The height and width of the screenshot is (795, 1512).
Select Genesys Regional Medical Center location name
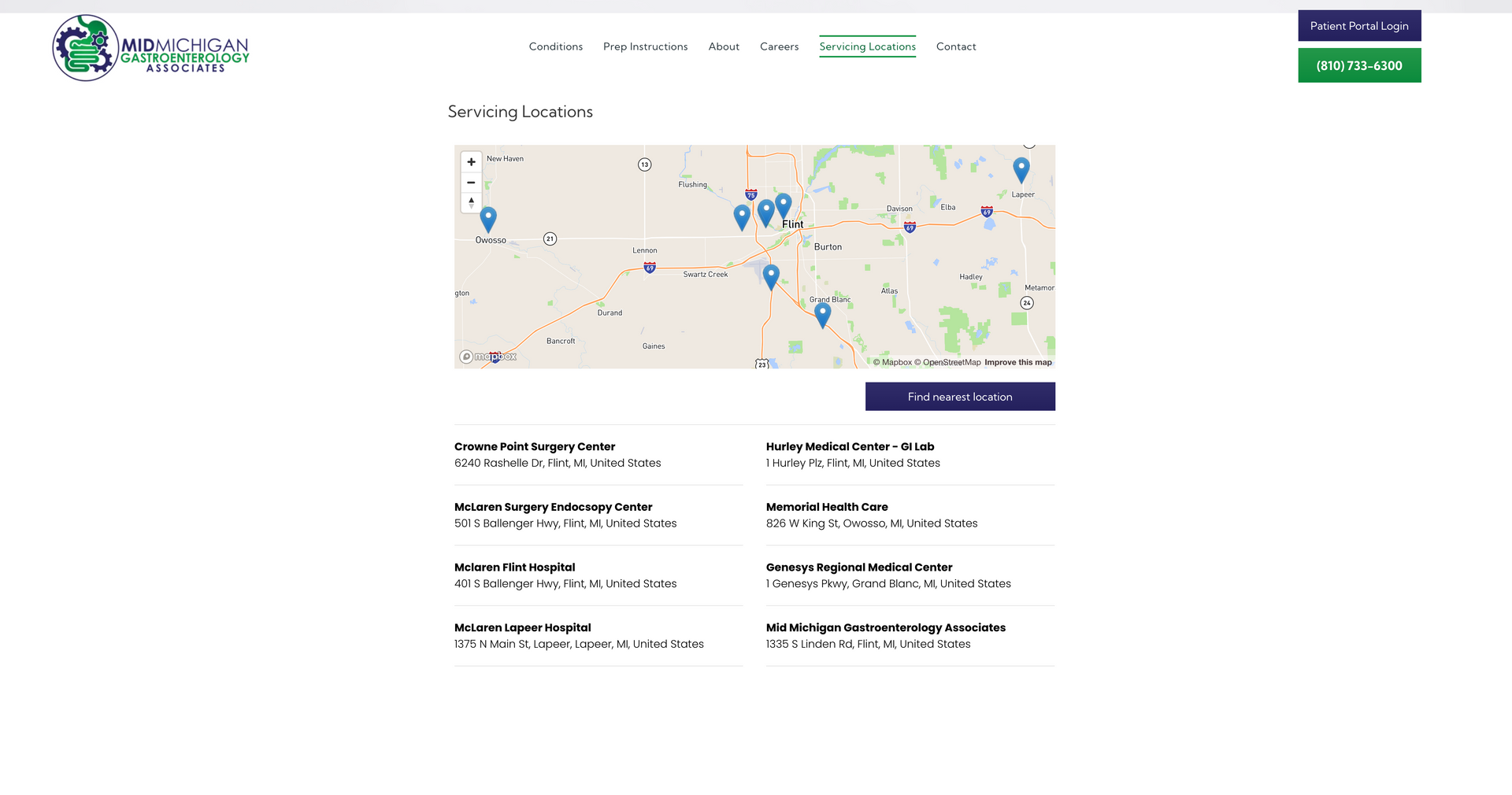tap(859, 568)
